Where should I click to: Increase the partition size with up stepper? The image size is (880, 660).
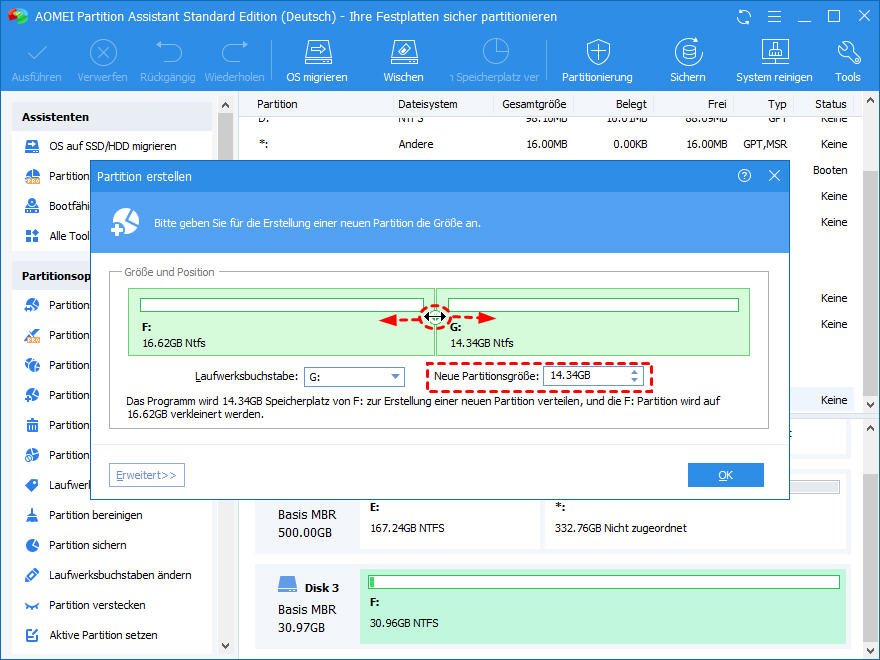click(x=634, y=372)
